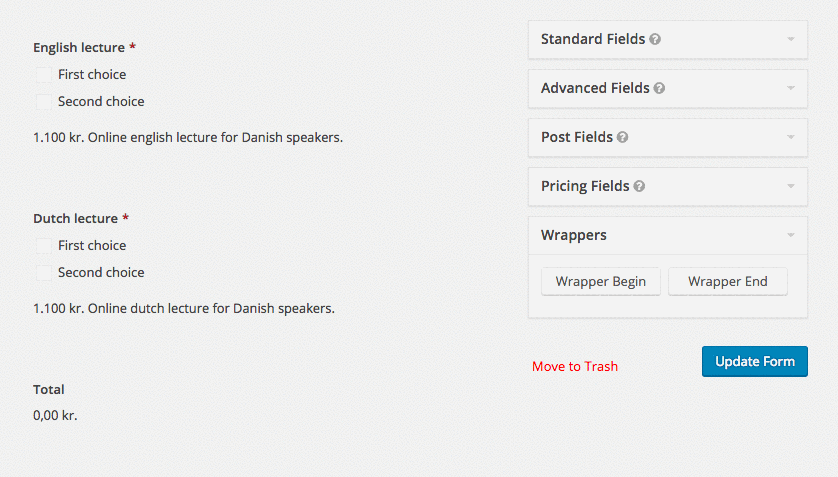Select the English lecture field label
838x477 pixels.
pyautogui.click(x=79, y=48)
